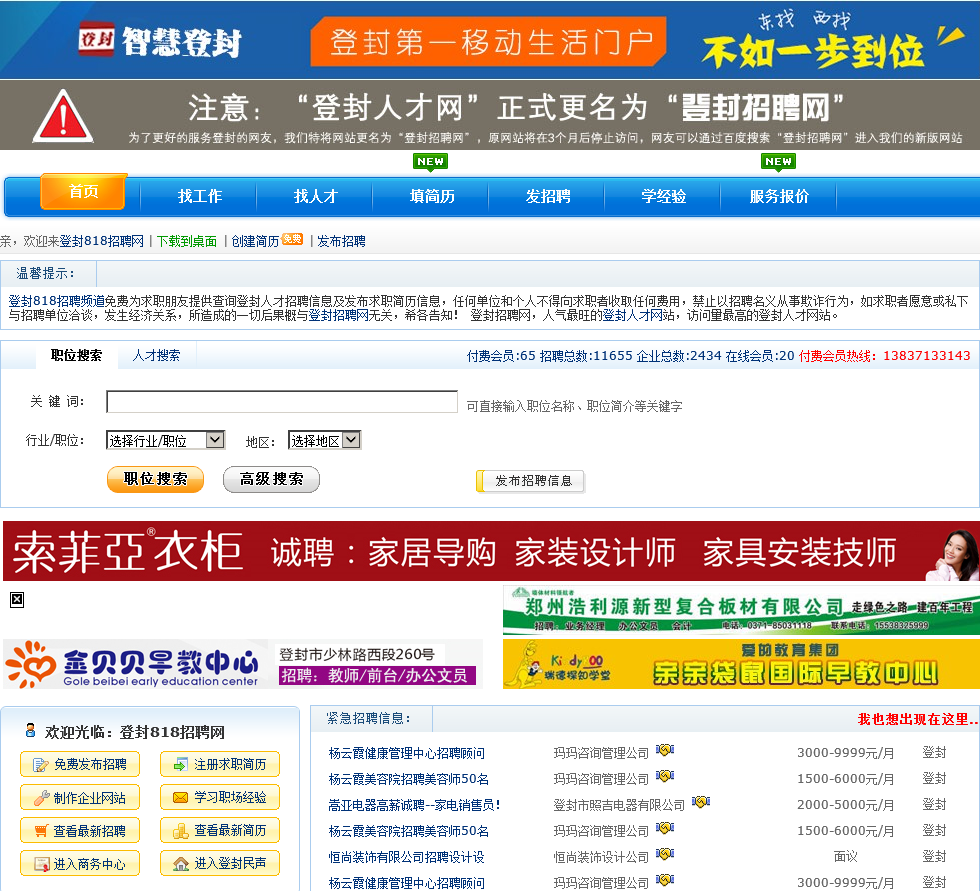
Task: Go to 首页 in navigation bar
Action: (x=83, y=191)
